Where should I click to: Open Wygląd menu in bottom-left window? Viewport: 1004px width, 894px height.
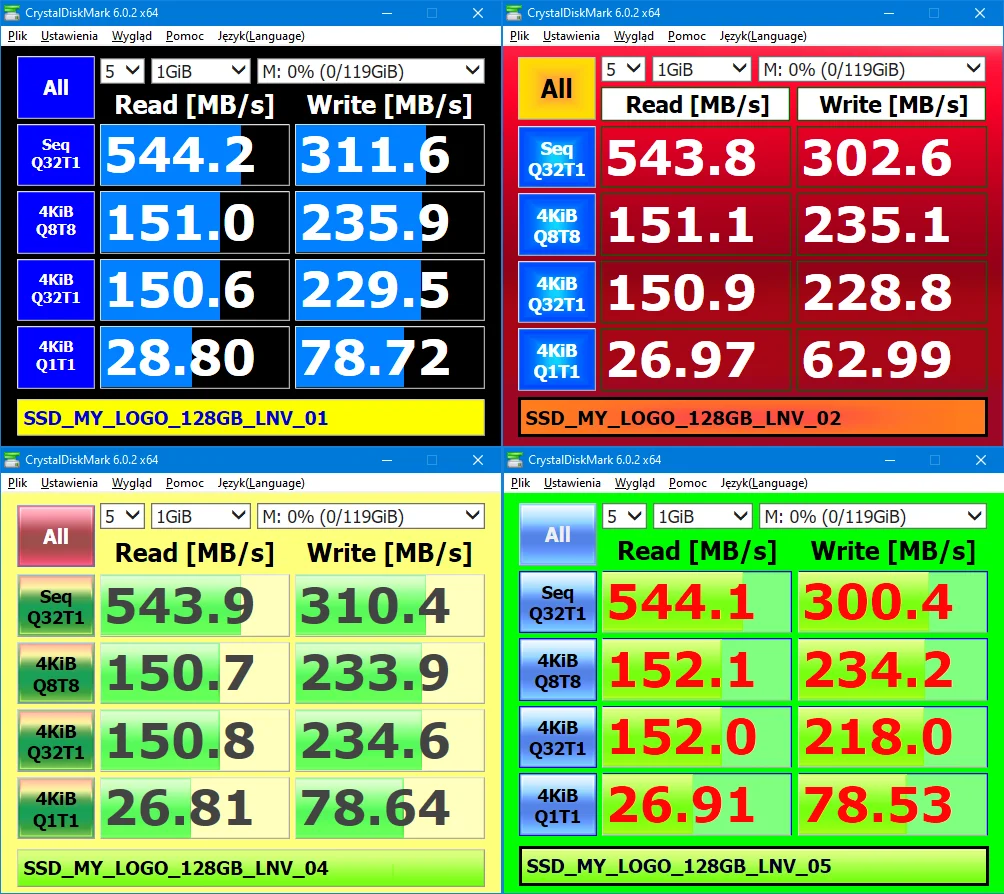point(132,483)
